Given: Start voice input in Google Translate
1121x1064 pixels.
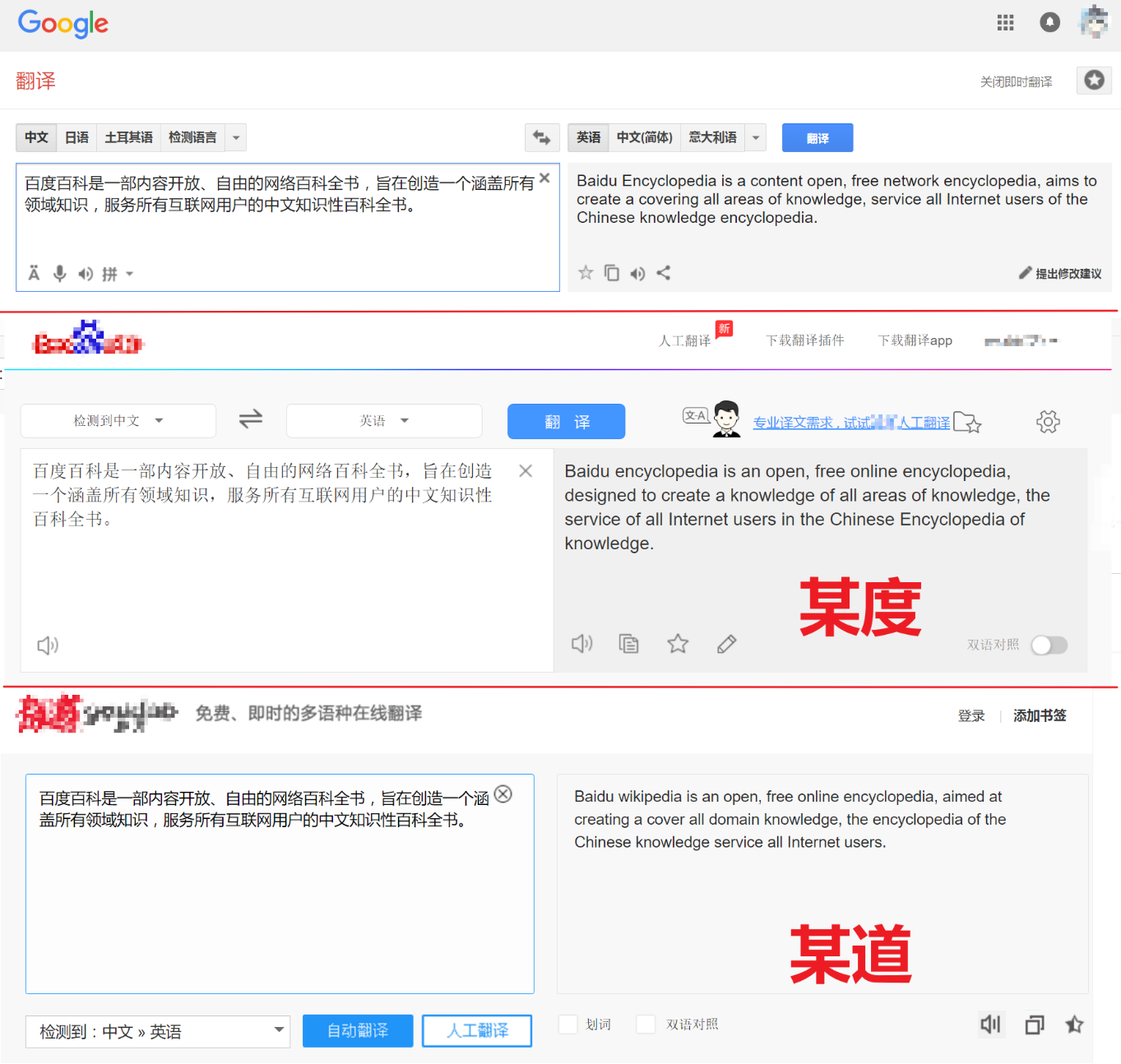Looking at the screenshot, I should click(59, 273).
